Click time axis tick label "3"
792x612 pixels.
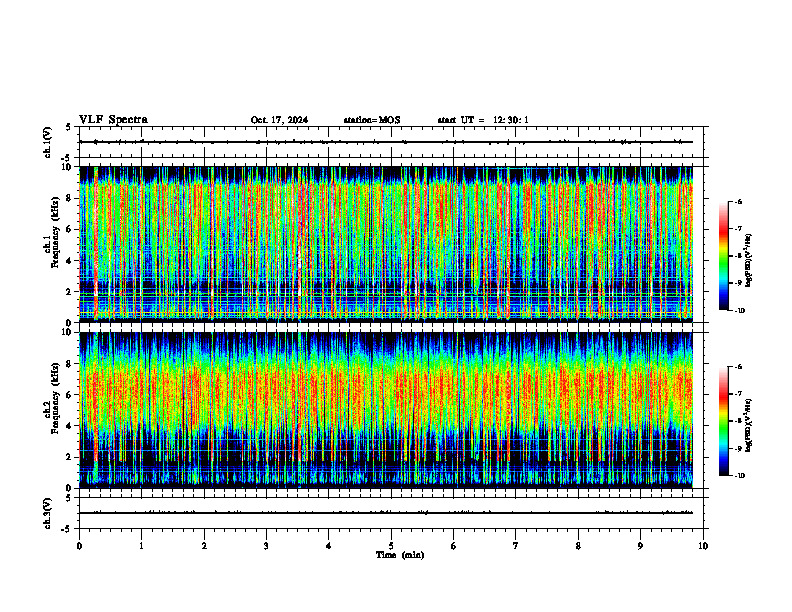coord(266,546)
